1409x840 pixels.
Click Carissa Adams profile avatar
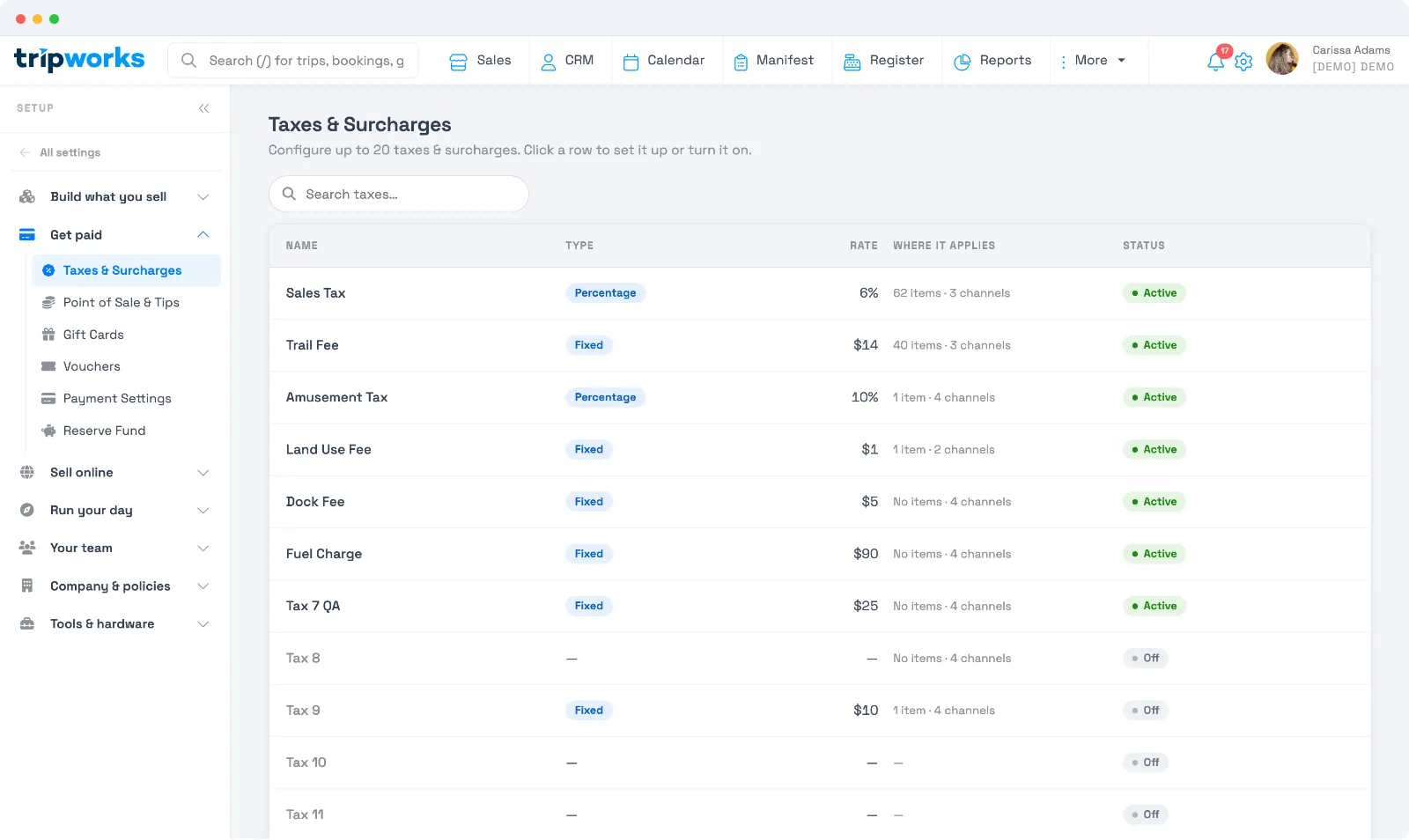tap(1282, 59)
